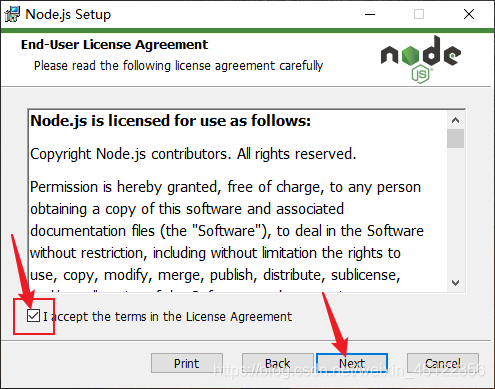Screen dimensions: 495x389
Task: Click the license scrollbar down arrow
Action: 455,283
